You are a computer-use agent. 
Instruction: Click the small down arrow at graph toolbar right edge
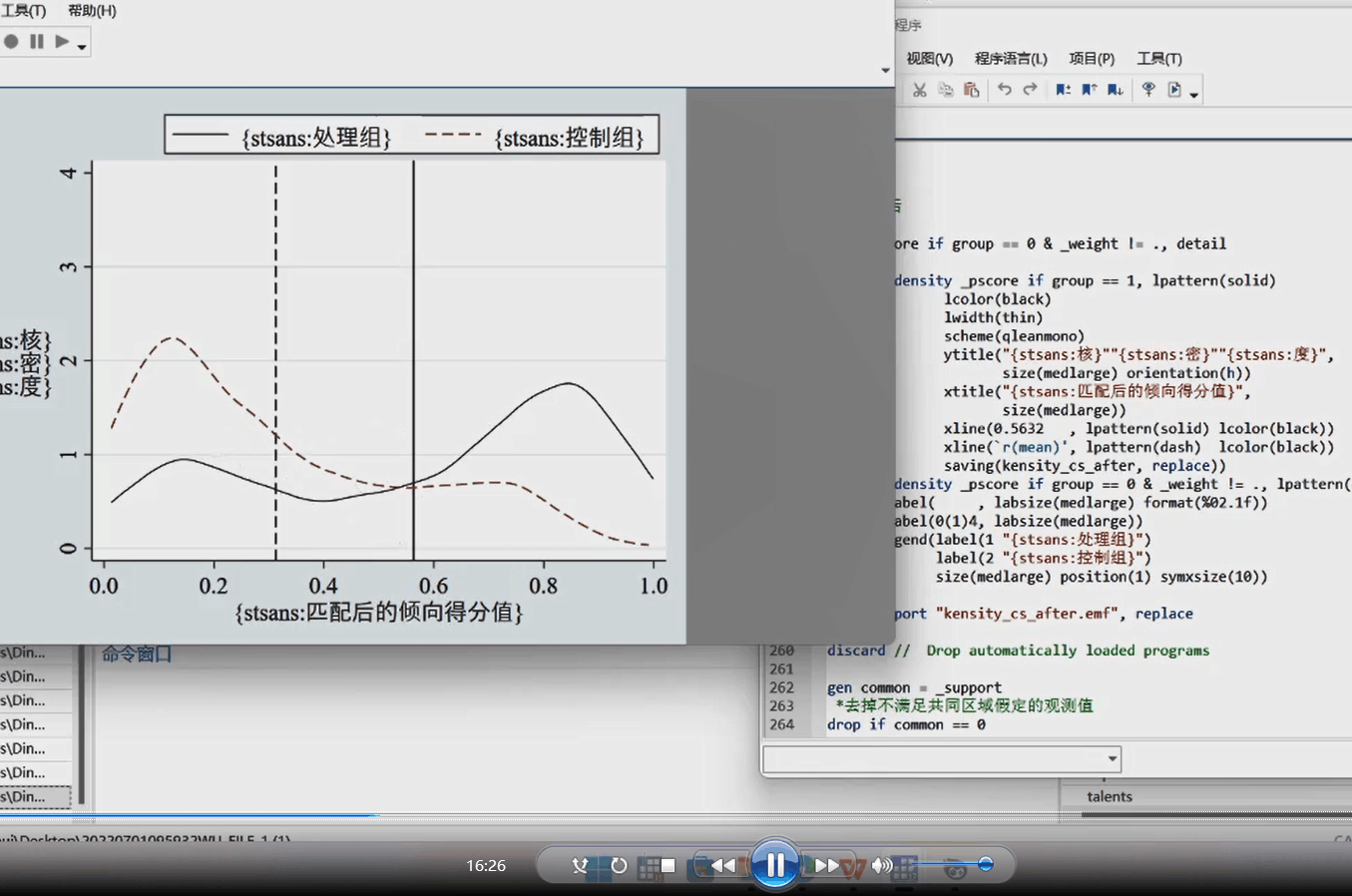(x=885, y=71)
